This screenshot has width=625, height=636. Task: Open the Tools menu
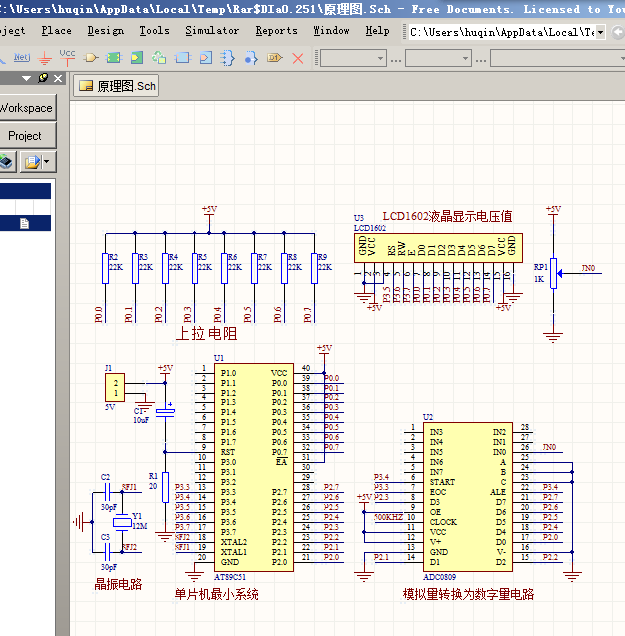[154, 31]
